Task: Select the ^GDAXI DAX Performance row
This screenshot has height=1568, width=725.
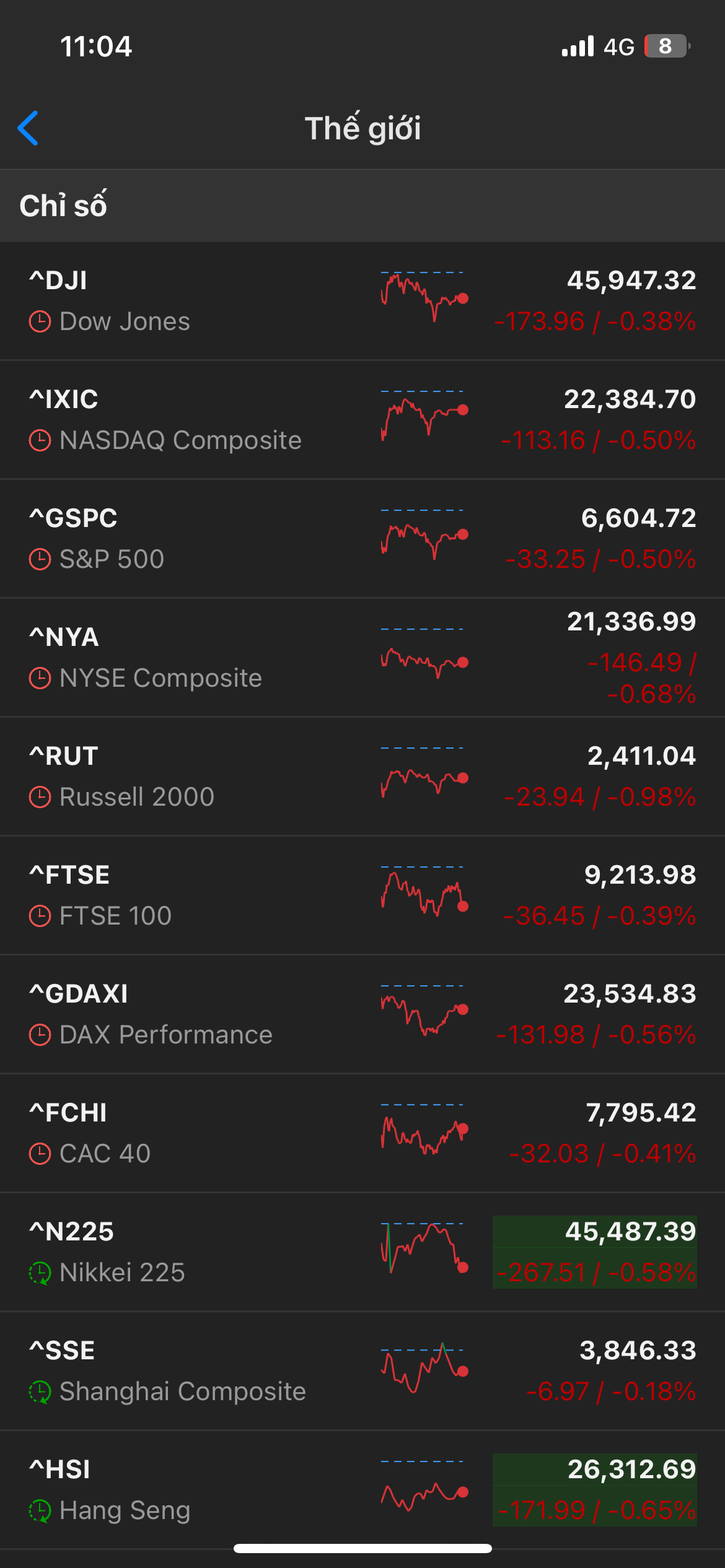Action: pos(186,1014)
